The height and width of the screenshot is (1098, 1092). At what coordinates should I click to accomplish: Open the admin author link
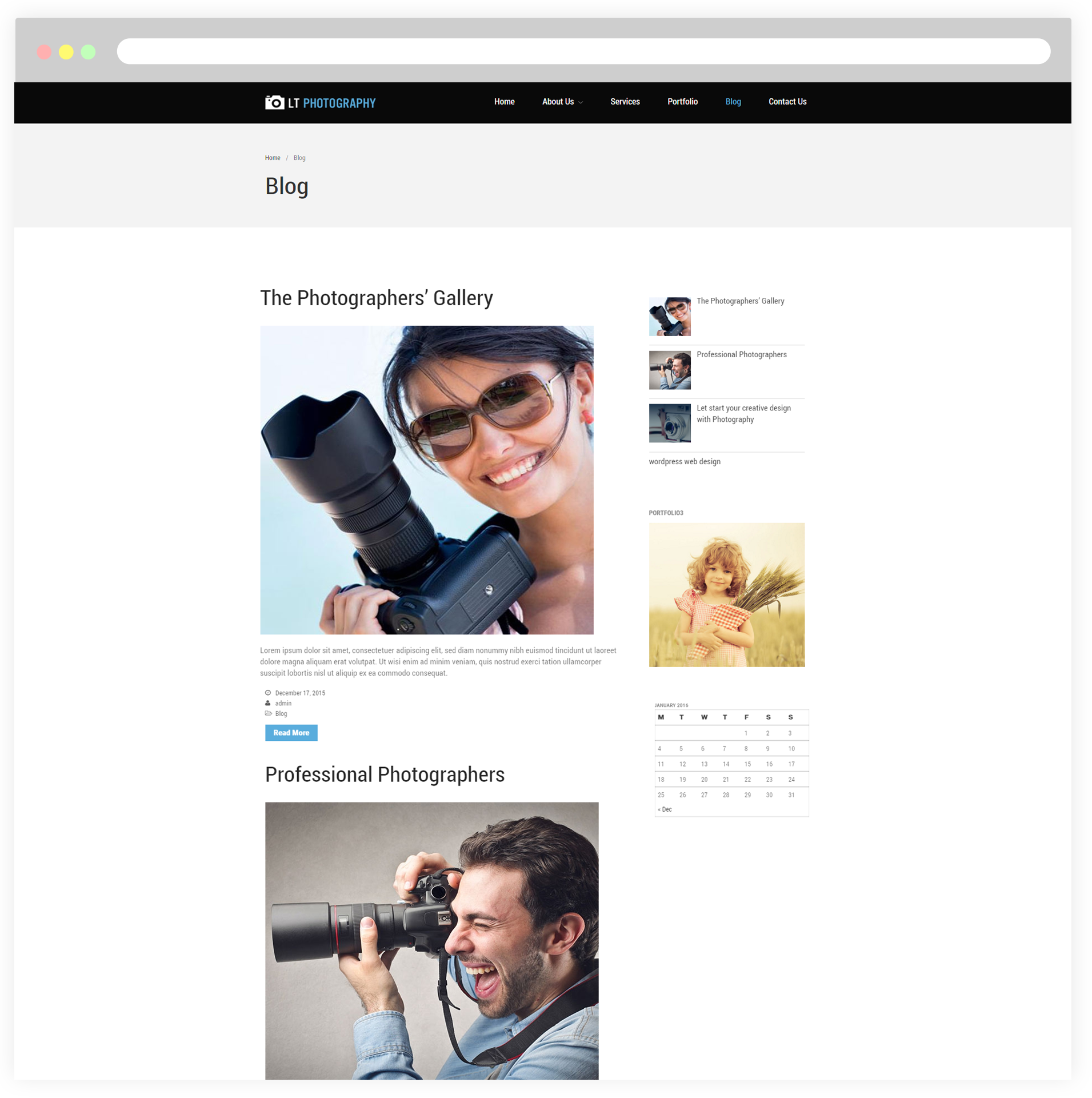(283, 703)
